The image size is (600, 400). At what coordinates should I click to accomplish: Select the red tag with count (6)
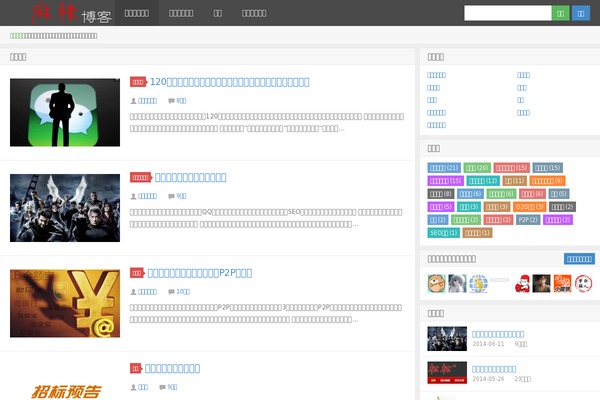click(532, 194)
